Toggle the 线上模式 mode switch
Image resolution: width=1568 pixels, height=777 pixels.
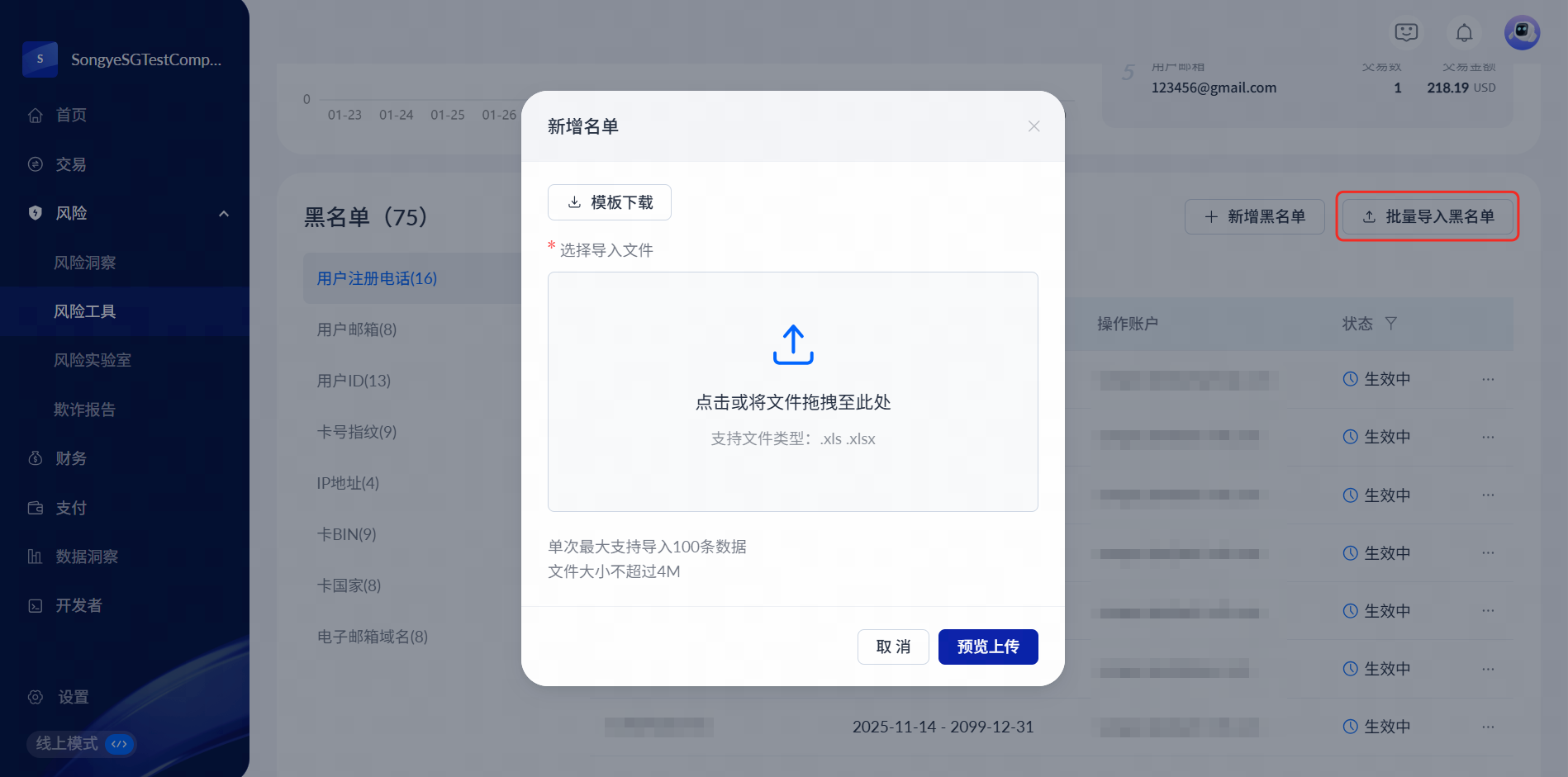coord(81,744)
